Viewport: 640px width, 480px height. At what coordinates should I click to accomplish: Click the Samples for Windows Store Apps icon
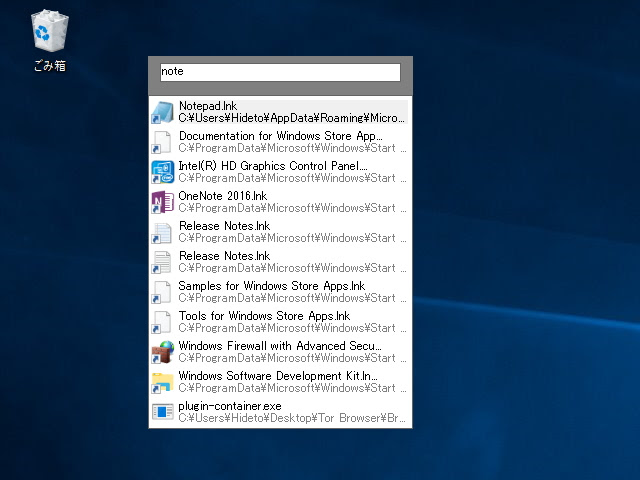[162, 292]
